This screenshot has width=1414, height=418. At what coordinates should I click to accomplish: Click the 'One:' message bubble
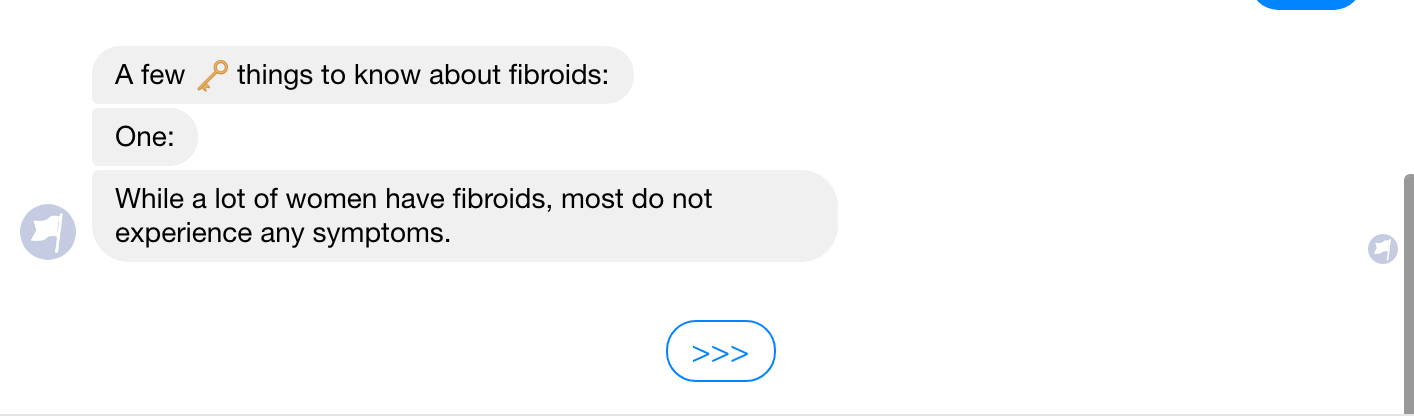(x=145, y=137)
